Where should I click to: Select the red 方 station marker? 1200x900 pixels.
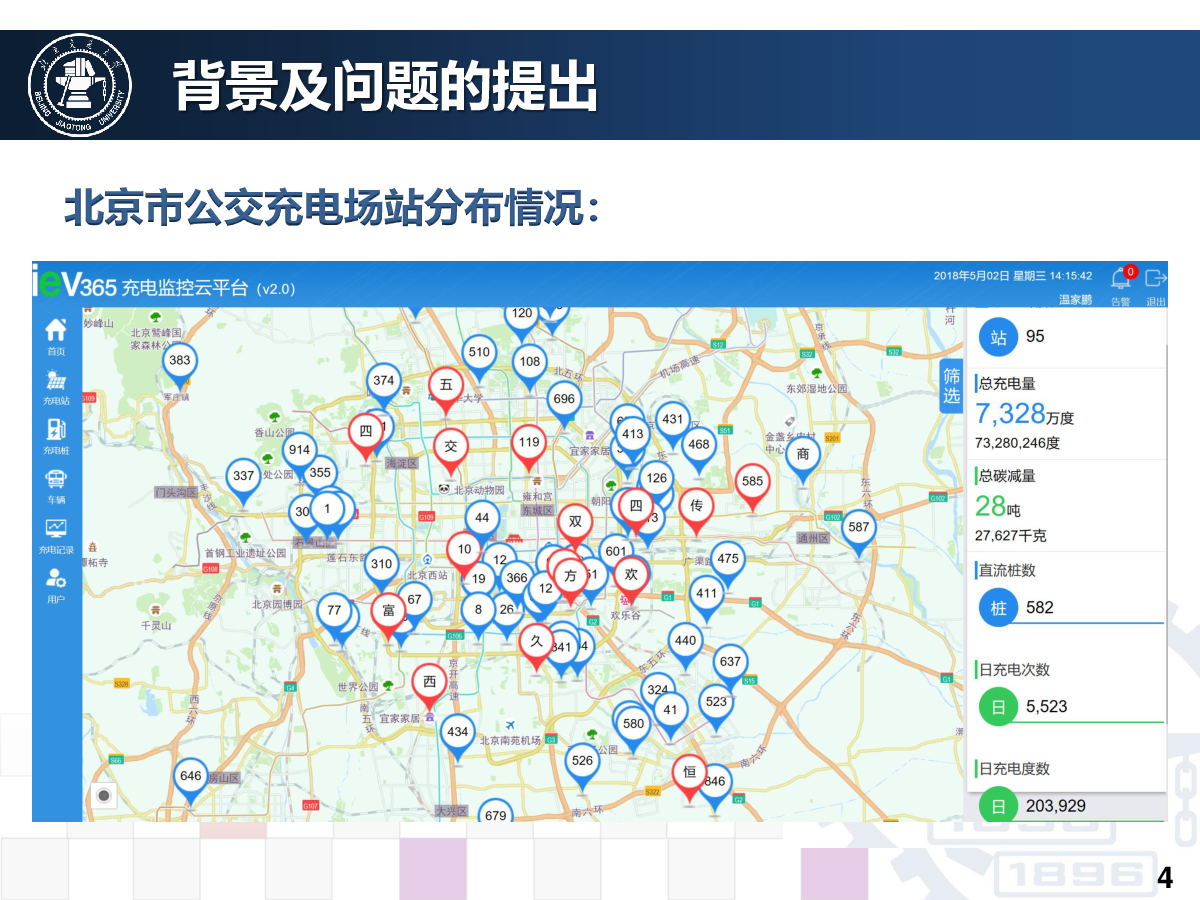570,582
